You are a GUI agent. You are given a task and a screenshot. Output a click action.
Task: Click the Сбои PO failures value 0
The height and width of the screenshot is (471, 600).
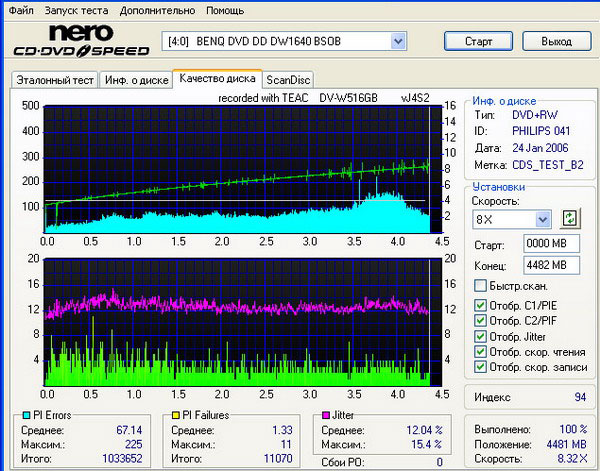[440, 462]
